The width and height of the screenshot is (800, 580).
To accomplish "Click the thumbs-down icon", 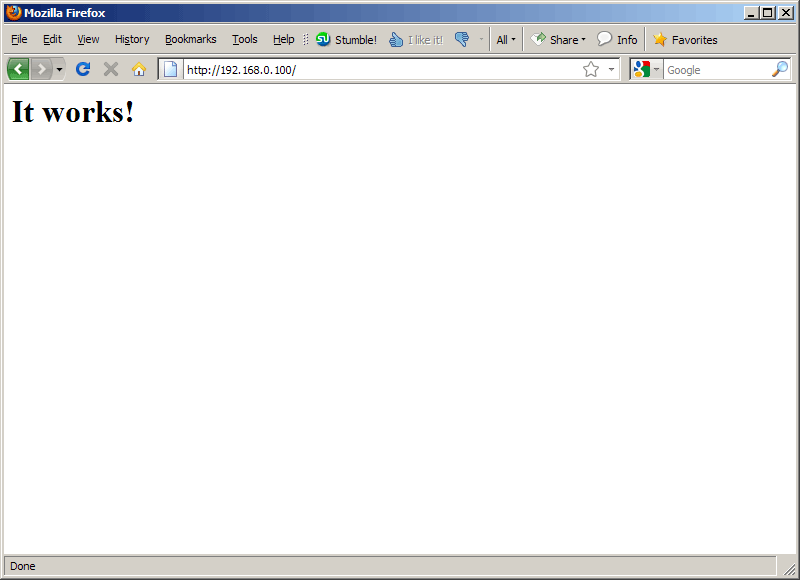I will pos(462,39).
